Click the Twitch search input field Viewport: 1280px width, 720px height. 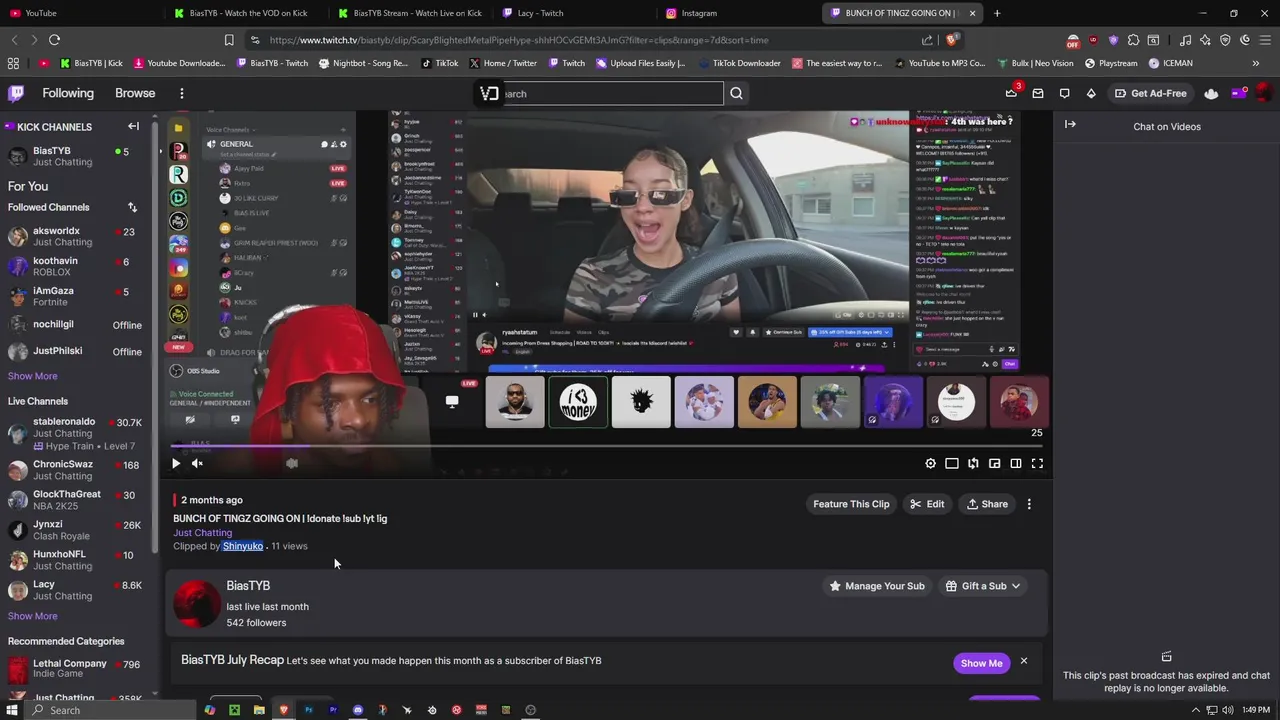(610, 94)
